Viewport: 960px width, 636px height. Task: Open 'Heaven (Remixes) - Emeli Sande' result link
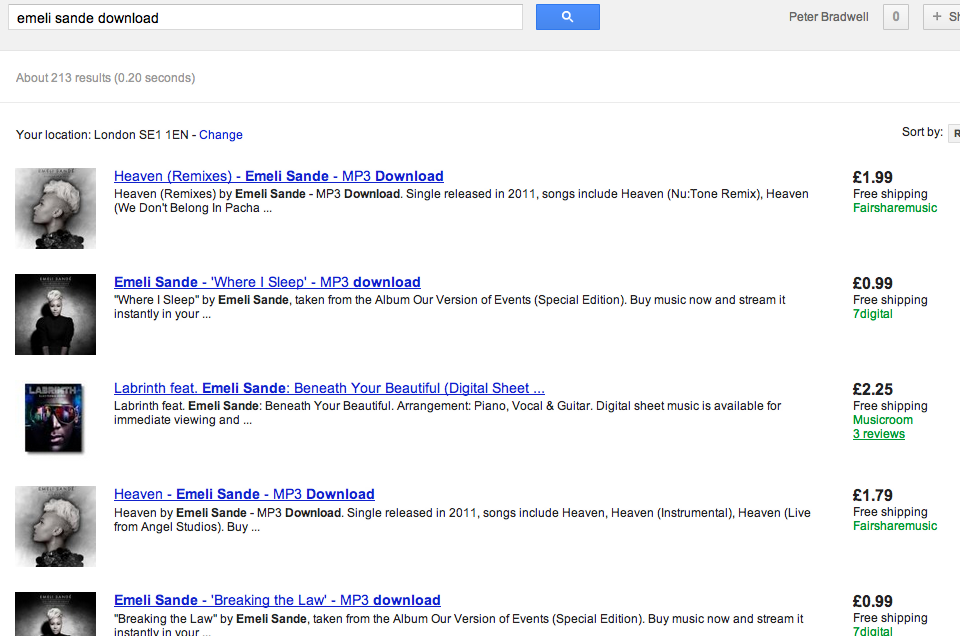(278, 176)
